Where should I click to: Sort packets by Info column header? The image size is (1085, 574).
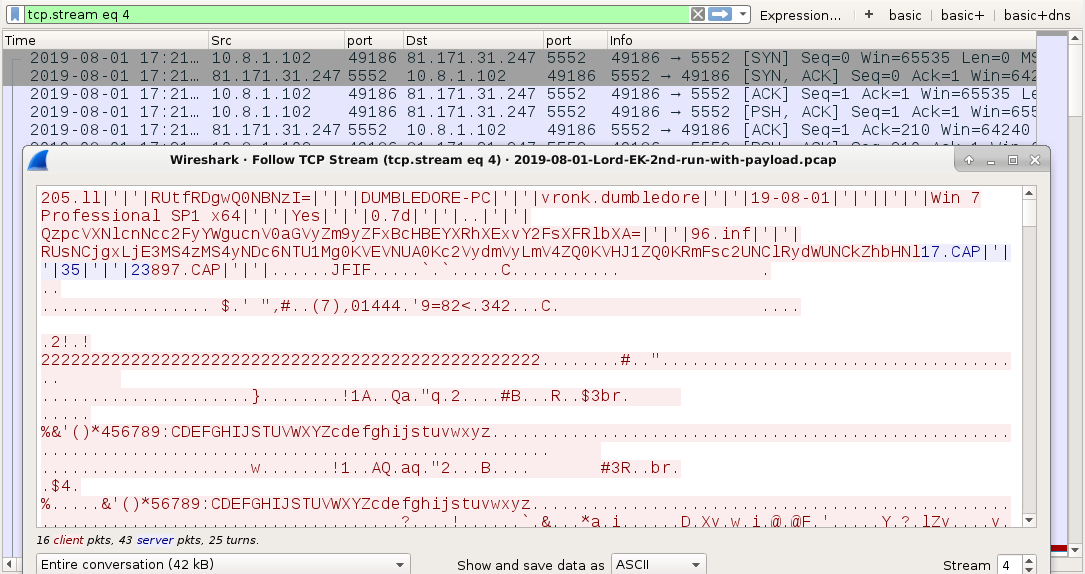tap(821, 40)
